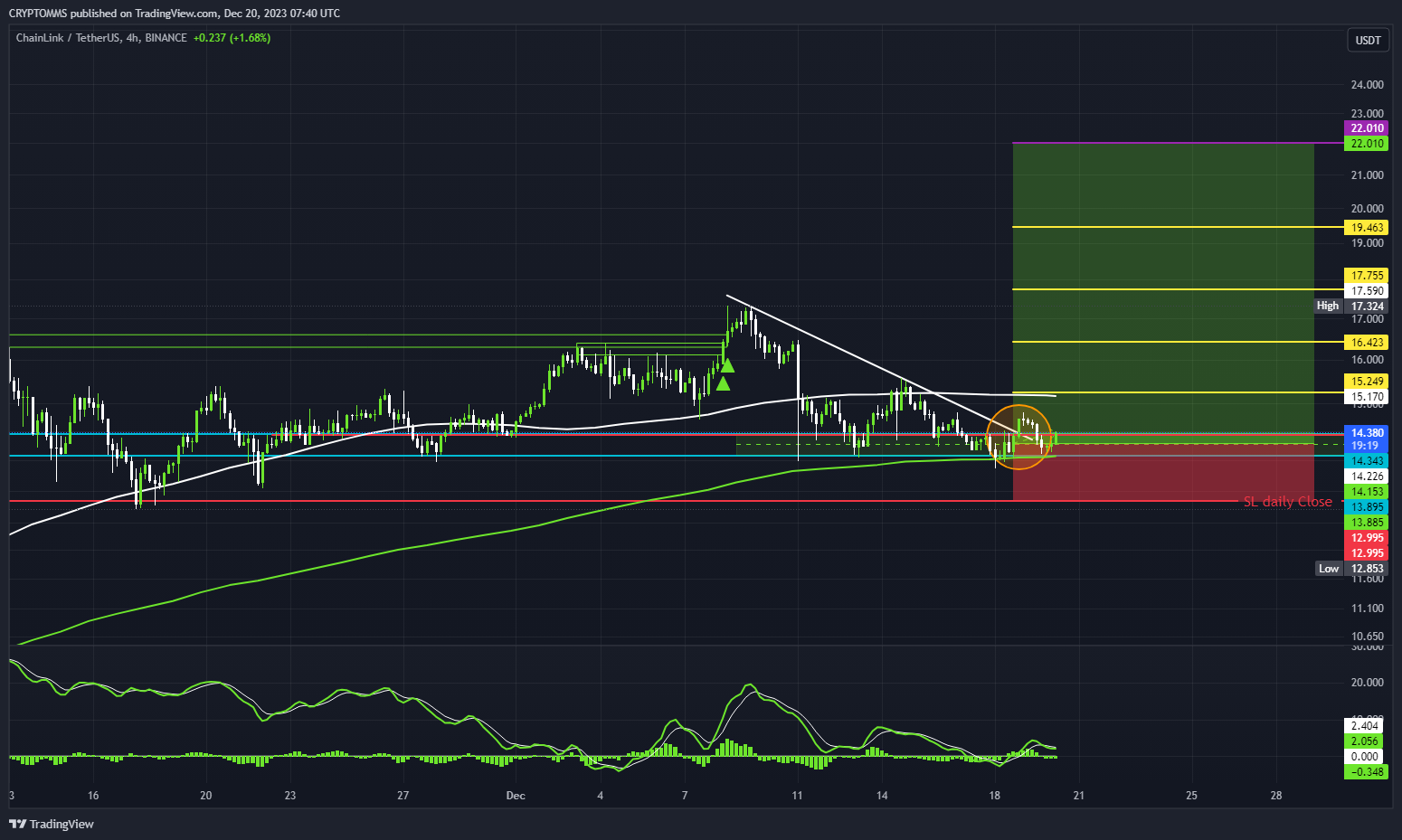Click the white 14.226 price label
The width and height of the screenshot is (1402, 840).
click(1367, 477)
